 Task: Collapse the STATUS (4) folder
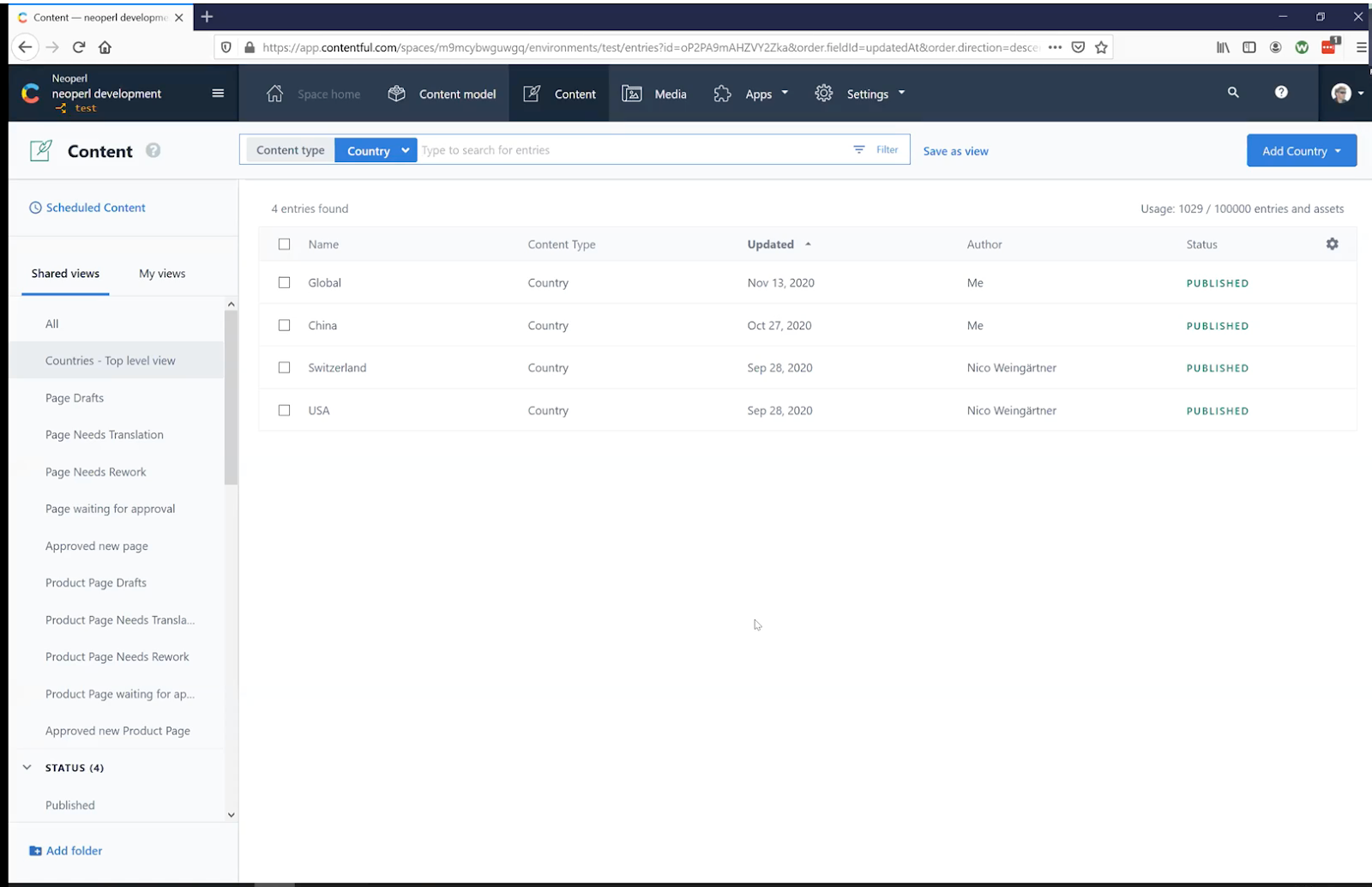pyautogui.click(x=27, y=768)
